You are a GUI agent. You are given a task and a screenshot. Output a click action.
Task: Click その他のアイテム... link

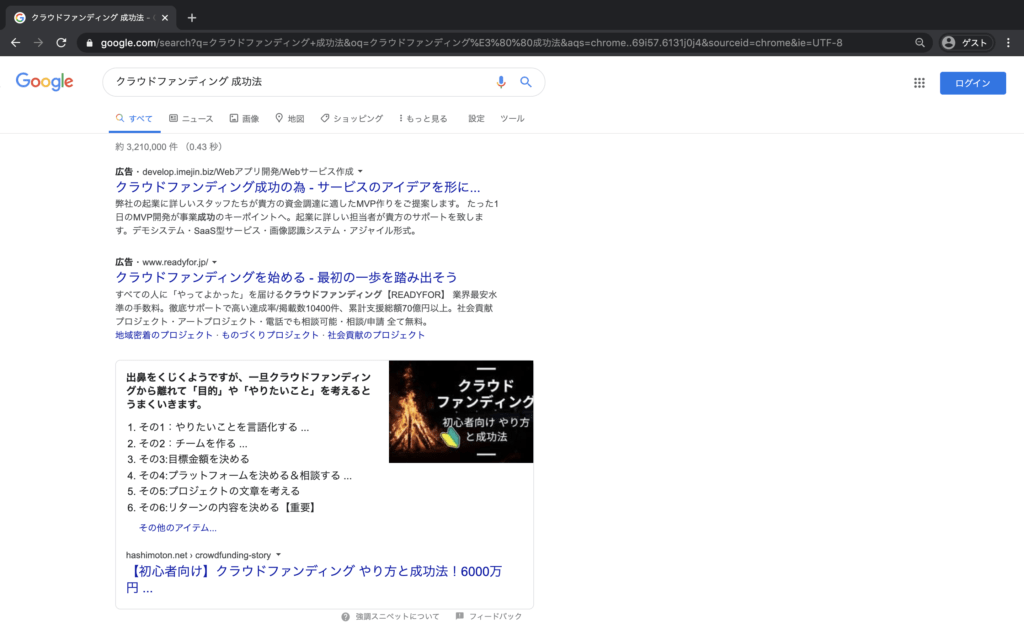pyautogui.click(x=178, y=528)
